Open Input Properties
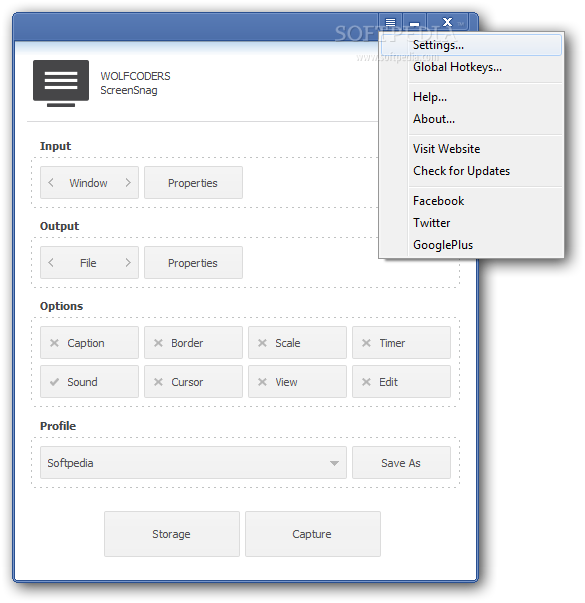585x603 pixels. tap(193, 183)
